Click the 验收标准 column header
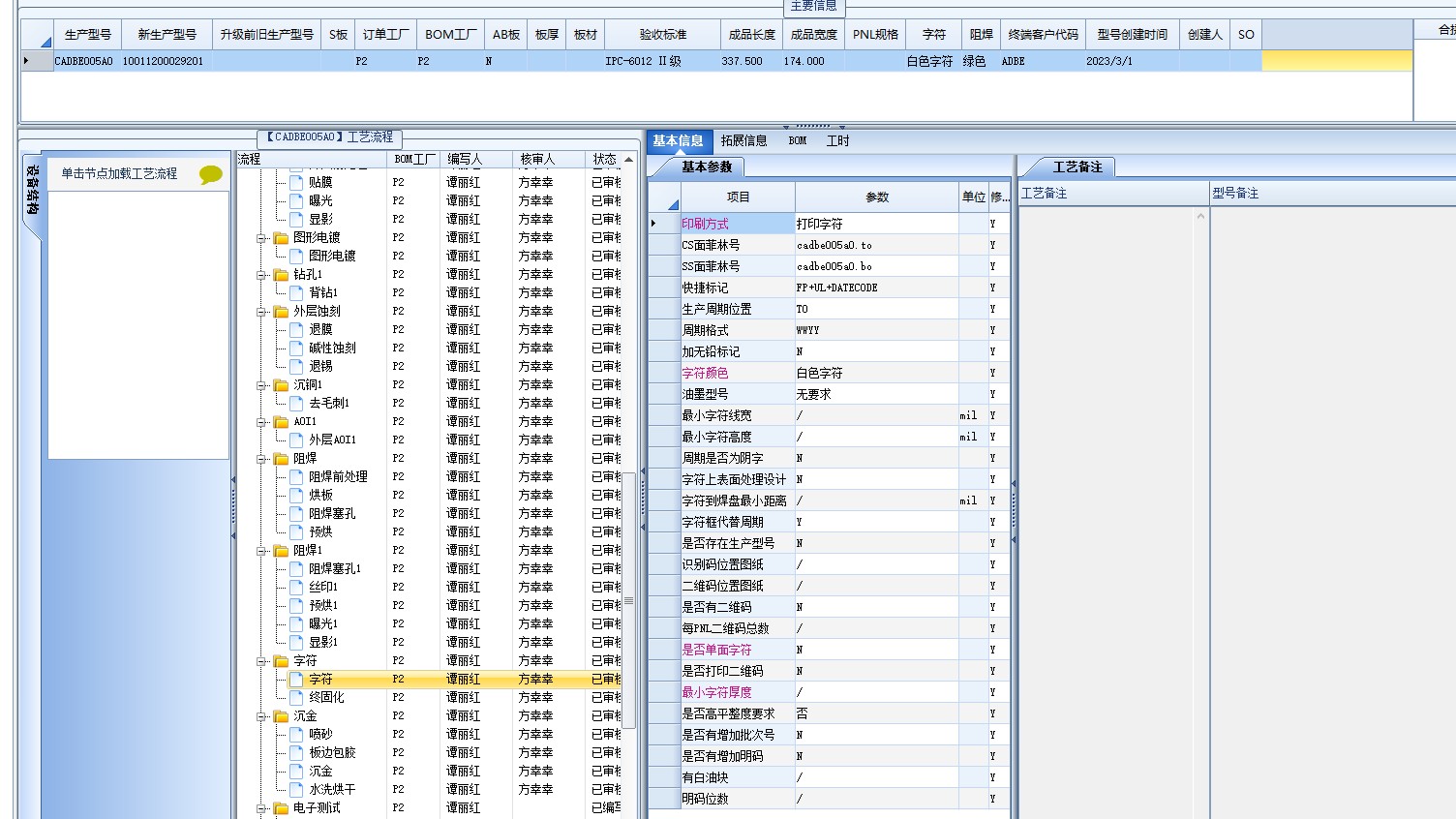The height and width of the screenshot is (819, 1456). pos(662,35)
